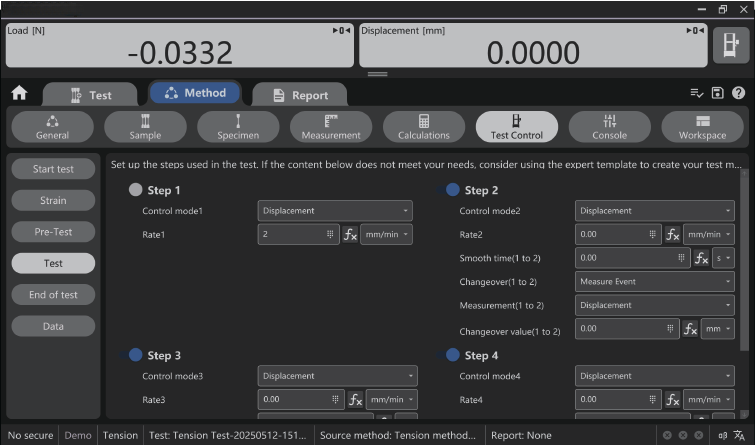Click the Rate1 fx formula icon
Screen dimensions: 755x446
pos(351,235)
